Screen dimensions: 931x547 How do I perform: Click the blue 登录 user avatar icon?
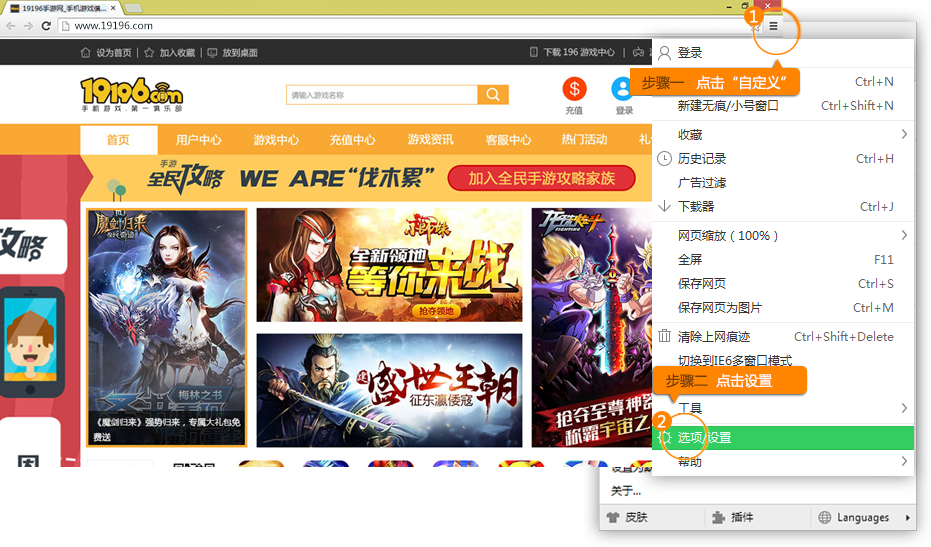pos(623,89)
